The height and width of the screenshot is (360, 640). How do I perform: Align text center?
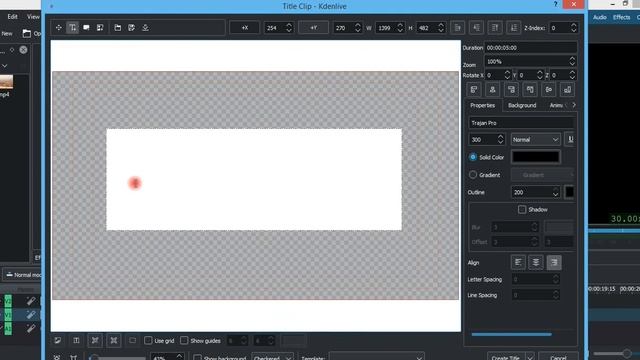click(536, 262)
